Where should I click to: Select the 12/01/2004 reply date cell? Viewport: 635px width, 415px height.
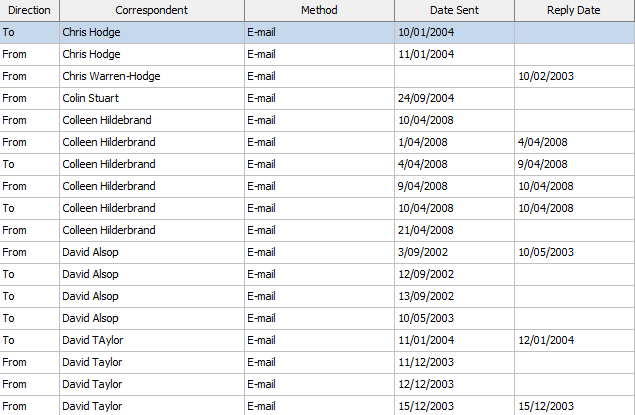coord(546,340)
